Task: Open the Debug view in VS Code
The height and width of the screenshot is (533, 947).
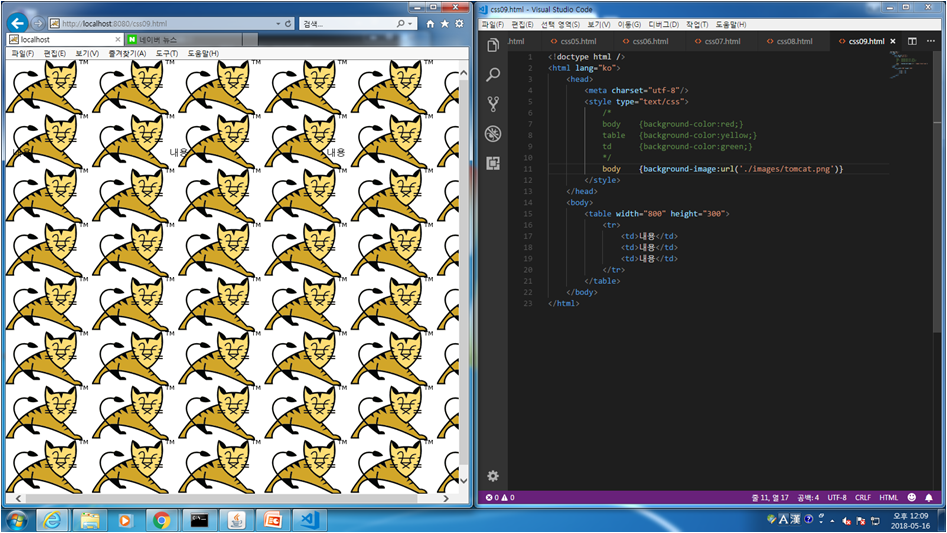Action: pos(493,133)
